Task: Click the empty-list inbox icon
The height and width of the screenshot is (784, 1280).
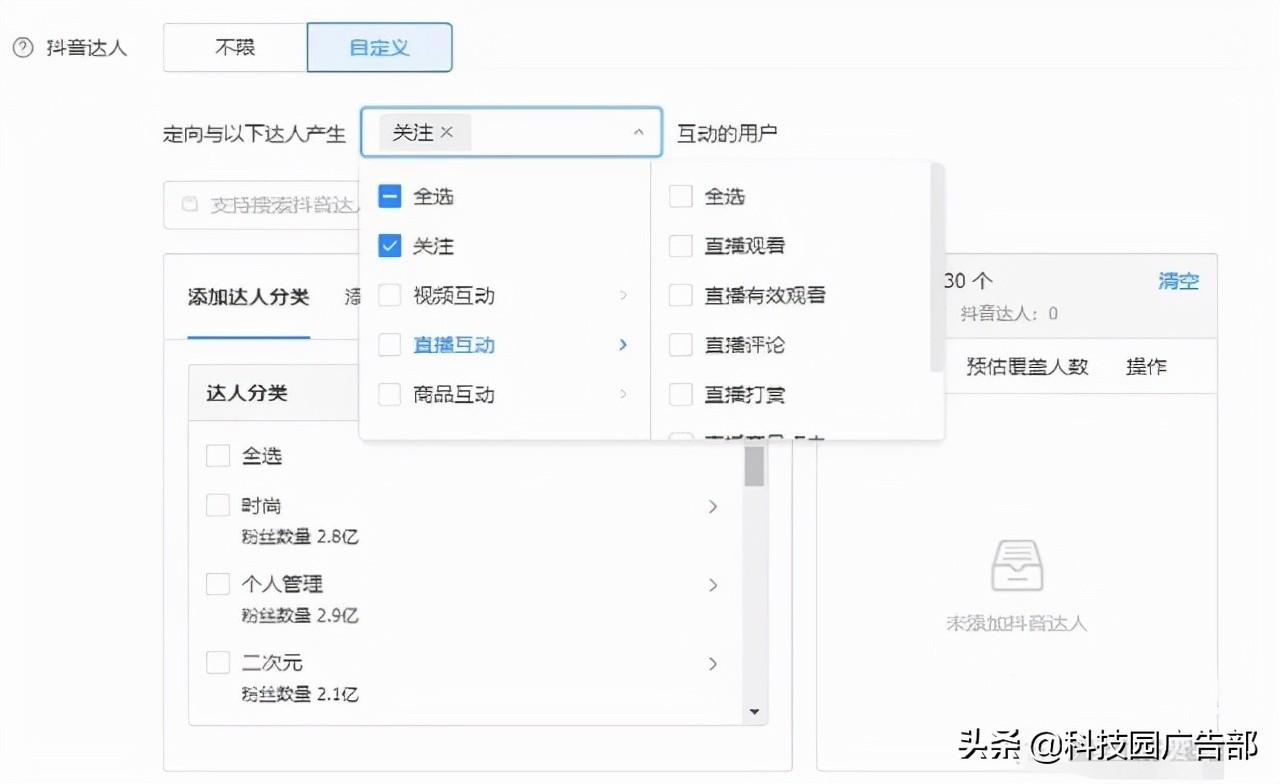Action: (x=1016, y=565)
